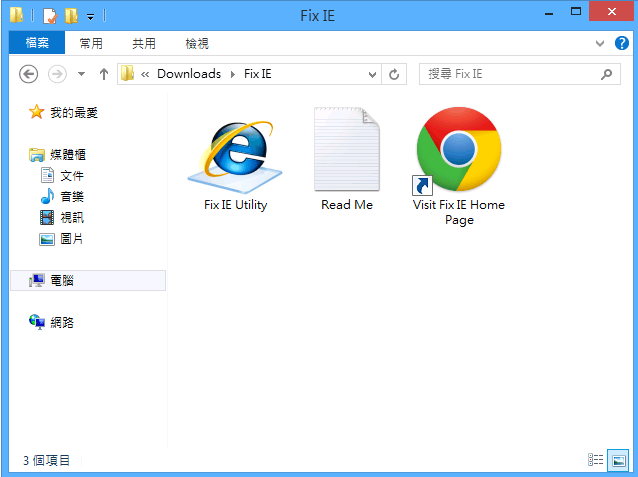Image resolution: width=638 pixels, height=477 pixels.
Task: Click the double chevron before Downloads in the address bar
Action: coord(145,74)
